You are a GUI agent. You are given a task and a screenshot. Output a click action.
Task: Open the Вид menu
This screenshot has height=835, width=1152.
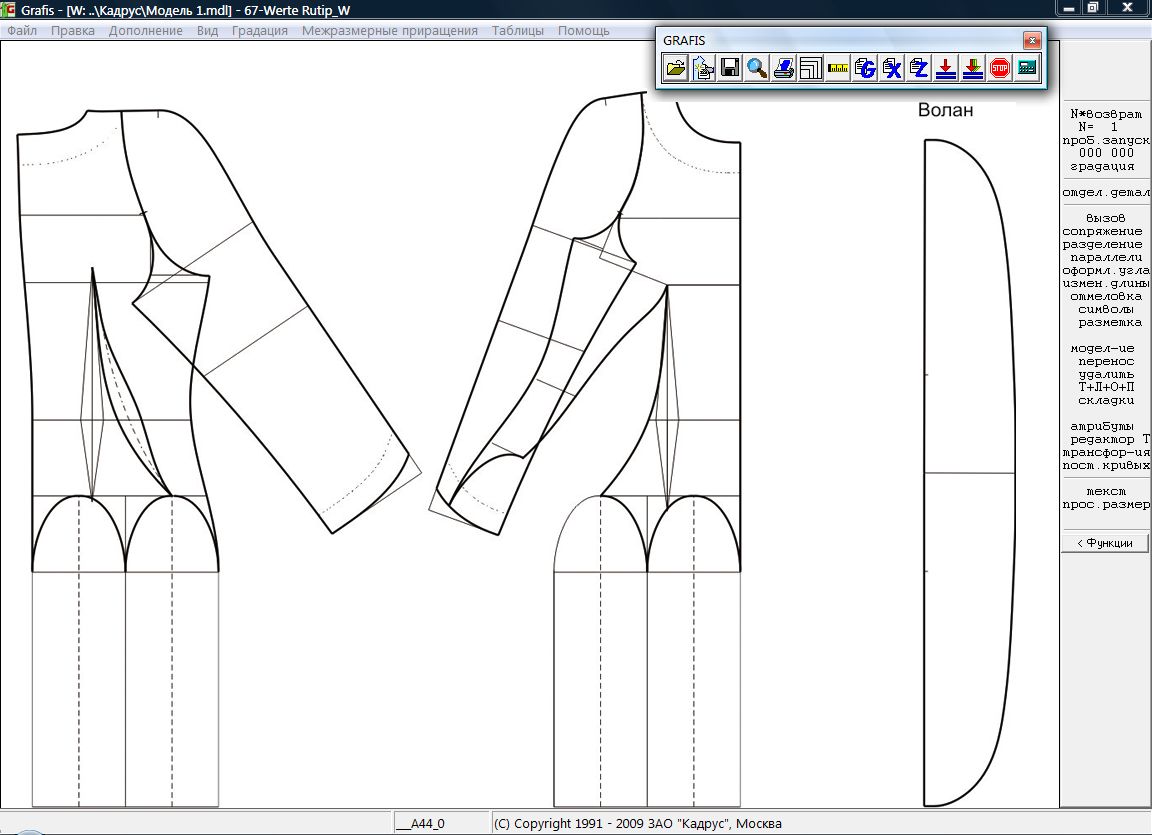click(x=207, y=31)
